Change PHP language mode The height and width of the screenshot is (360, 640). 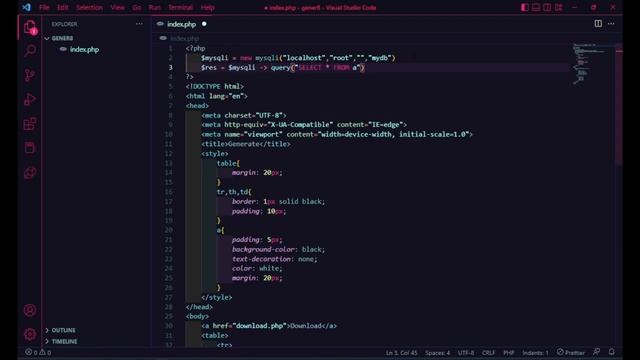[x=509, y=352]
